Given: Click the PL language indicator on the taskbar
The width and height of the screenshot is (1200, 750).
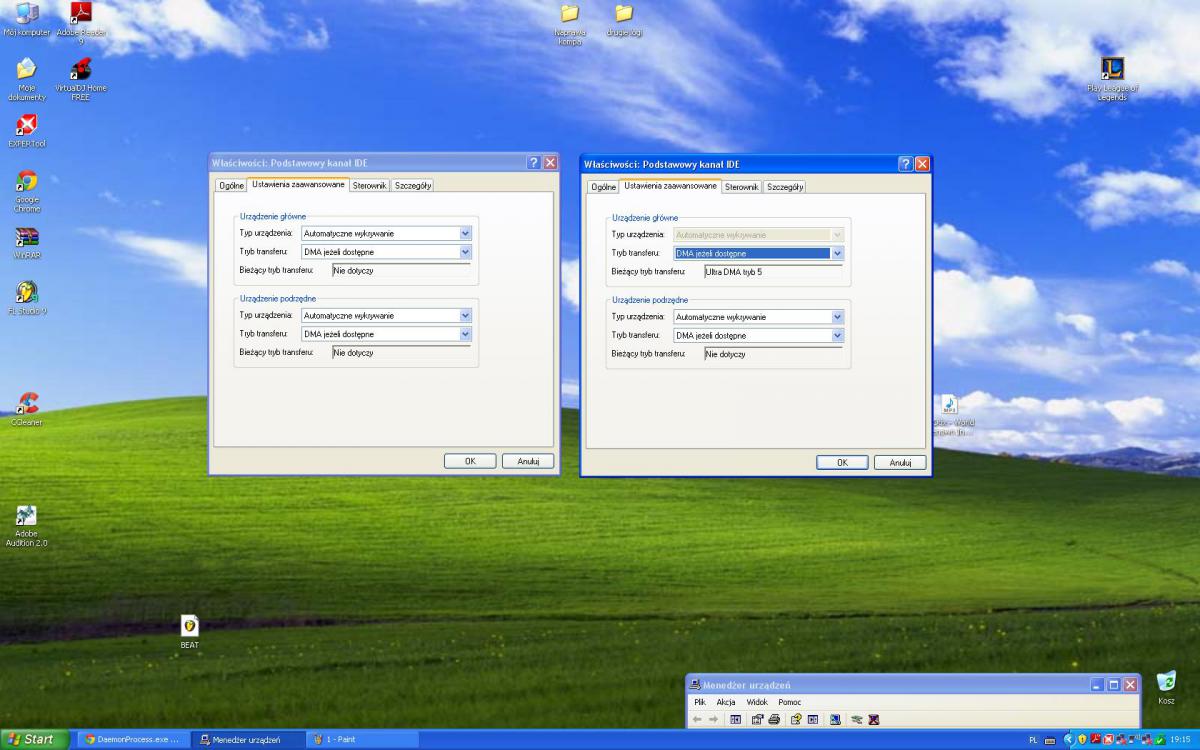Looking at the screenshot, I should pos(1033,740).
